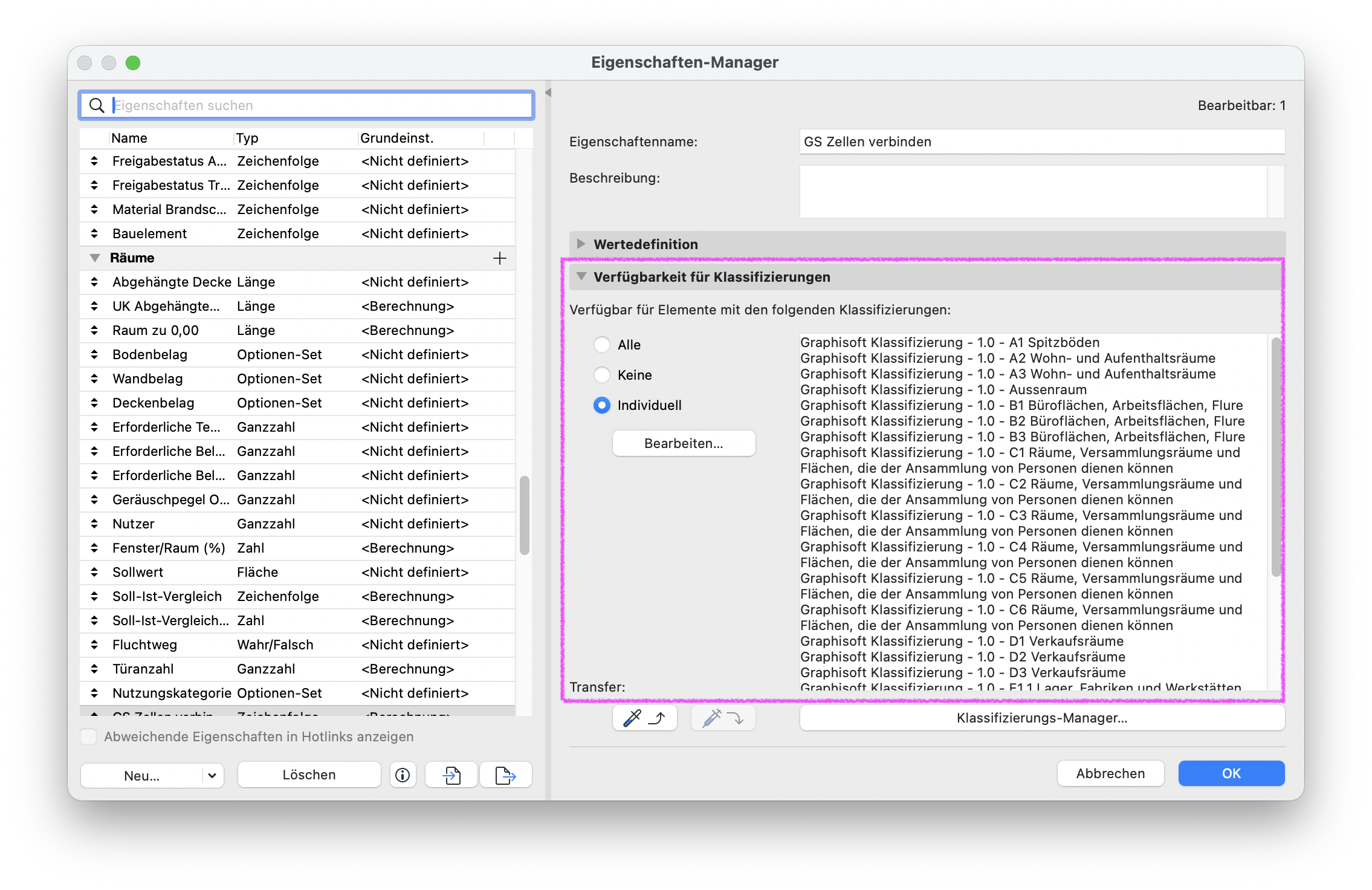Click the reorder handle of Nutzungskategorie
This screenshot has height=890, width=1372.
pos(94,693)
